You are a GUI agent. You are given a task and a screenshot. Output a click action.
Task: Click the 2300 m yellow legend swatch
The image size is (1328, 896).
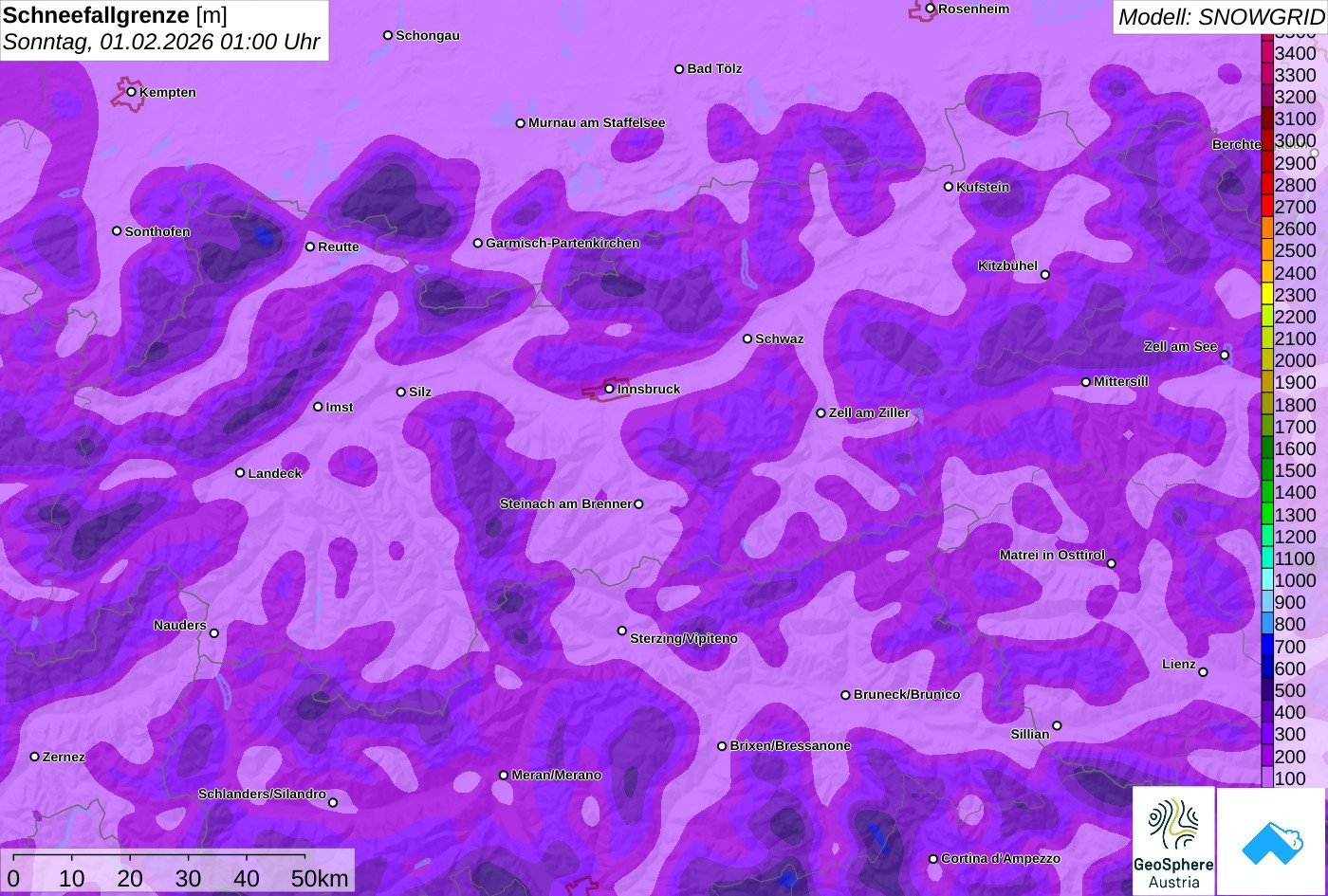click(x=1267, y=295)
